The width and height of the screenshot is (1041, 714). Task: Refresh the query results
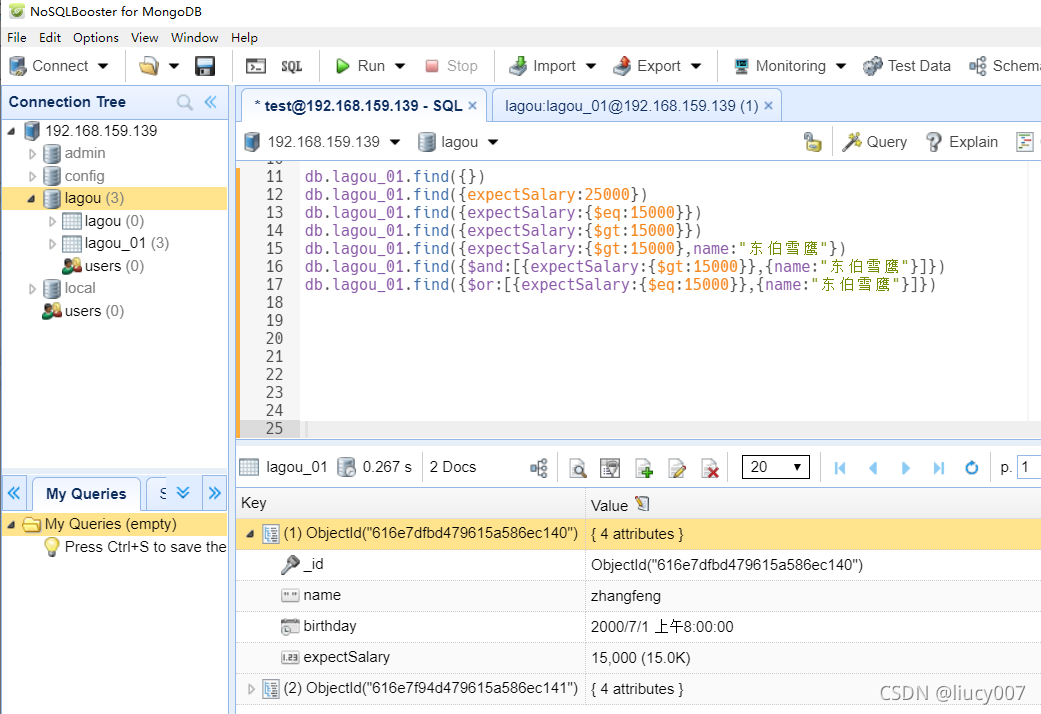click(971, 468)
